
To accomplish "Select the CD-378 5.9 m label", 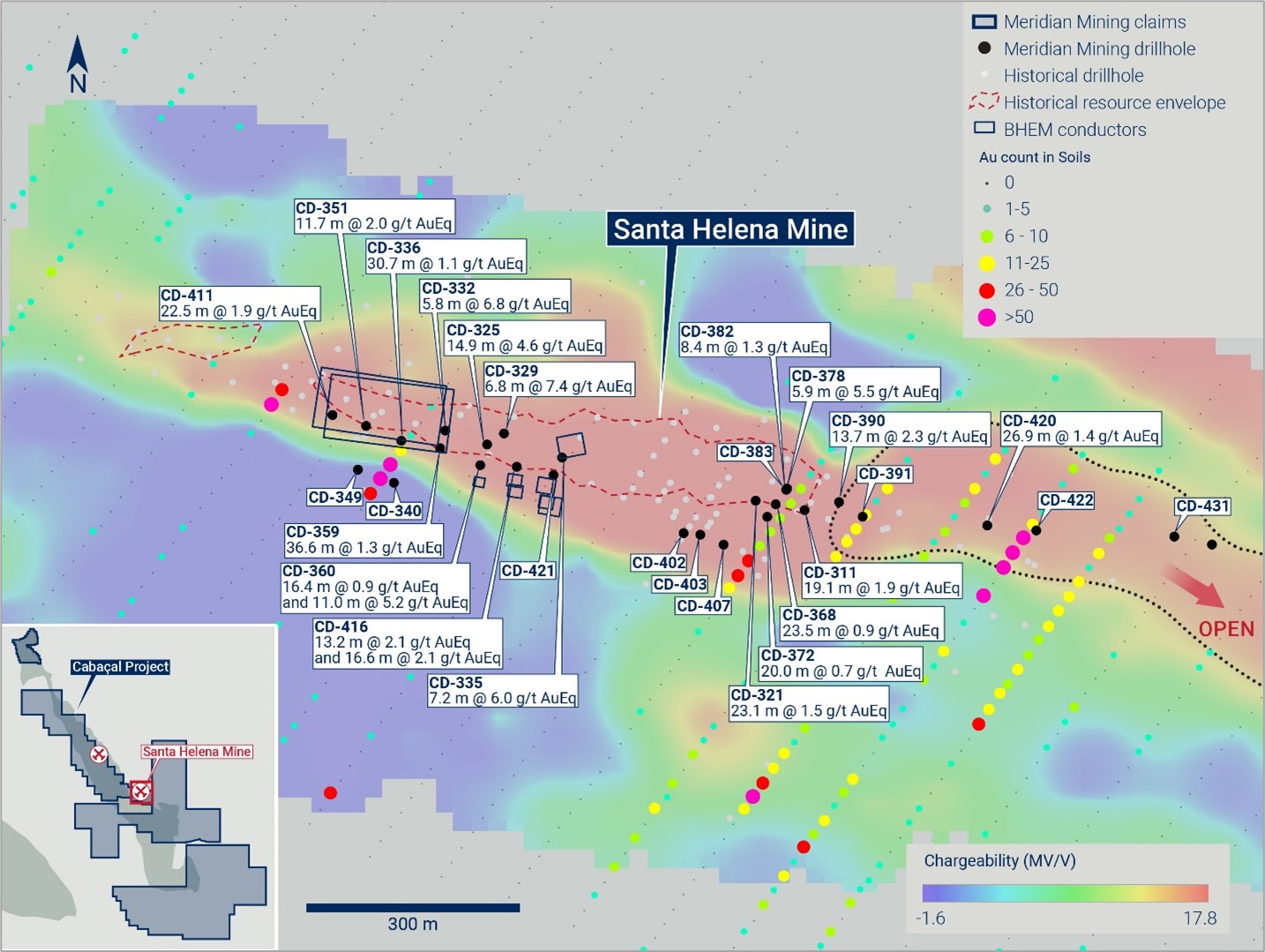I will point(865,384).
